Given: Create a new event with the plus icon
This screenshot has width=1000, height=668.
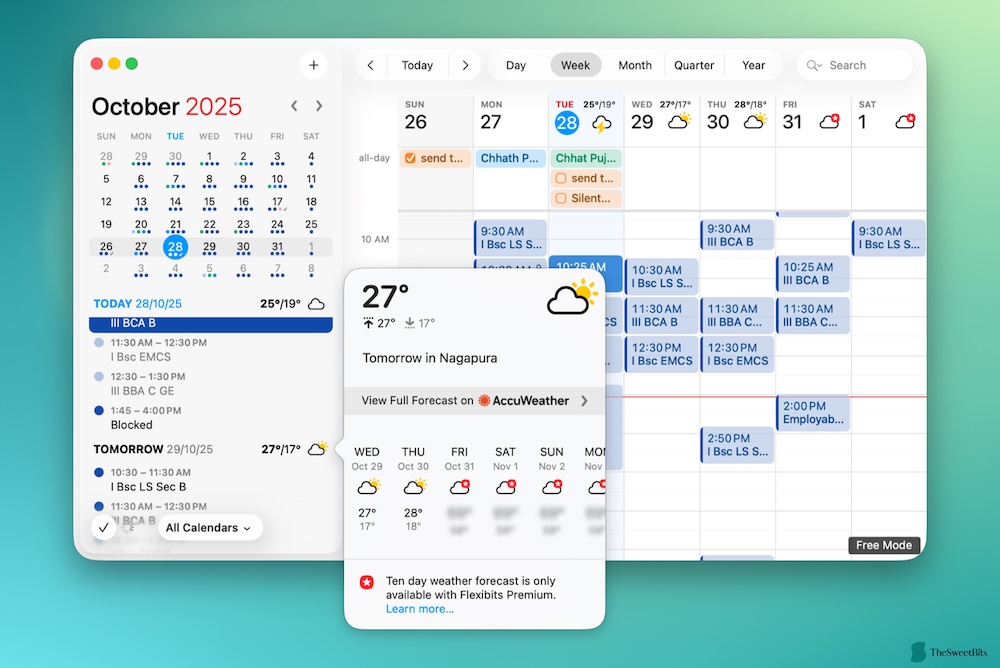Looking at the screenshot, I should click(313, 65).
